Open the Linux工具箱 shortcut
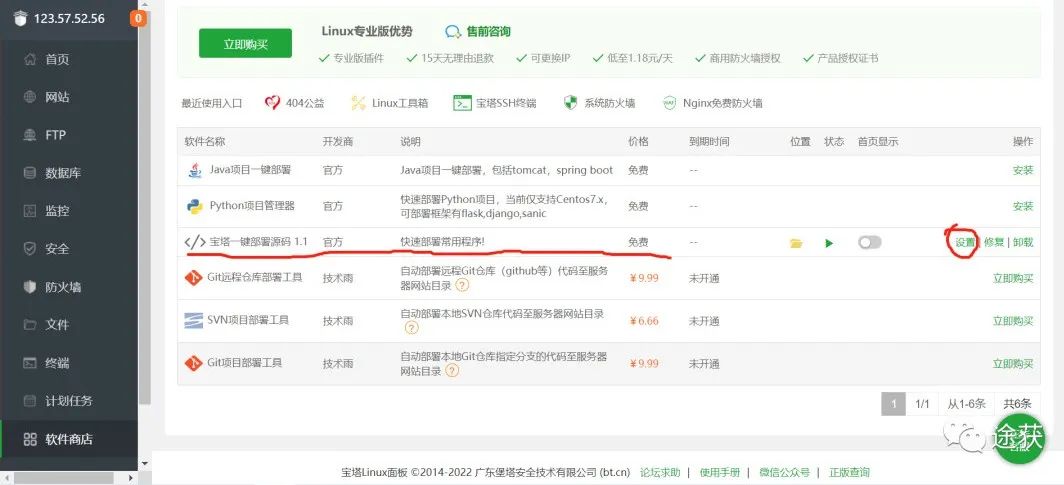This screenshot has height=485, width=1064. pyautogui.click(x=390, y=103)
